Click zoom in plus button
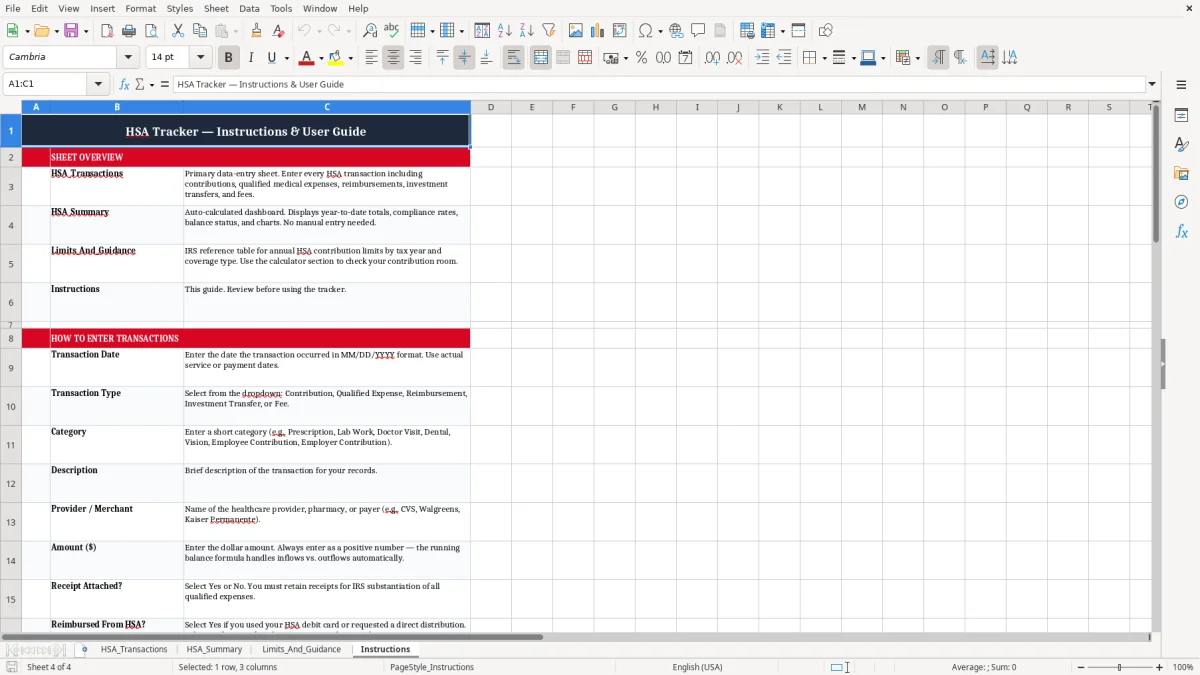The image size is (1200, 675). (x=1159, y=667)
